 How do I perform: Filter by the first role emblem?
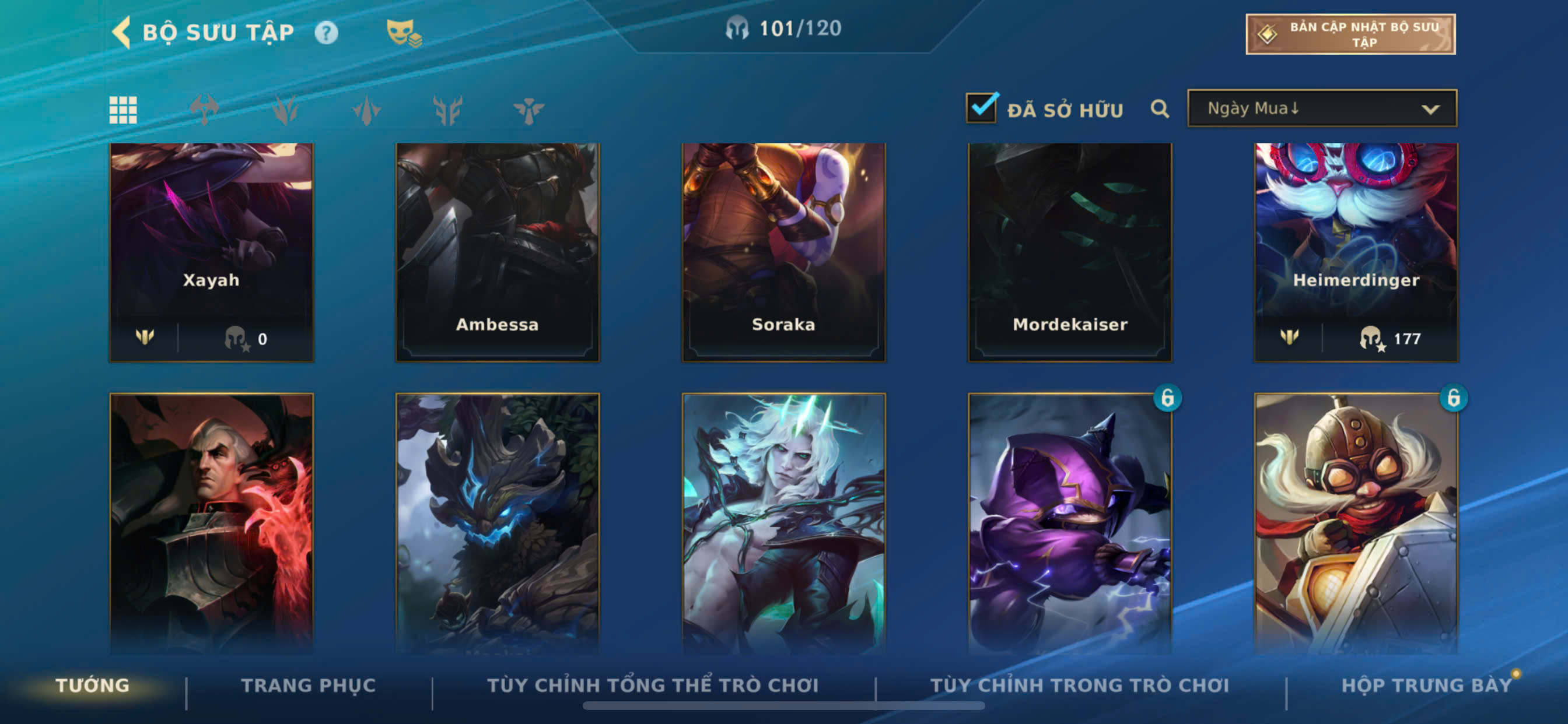click(204, 110)
